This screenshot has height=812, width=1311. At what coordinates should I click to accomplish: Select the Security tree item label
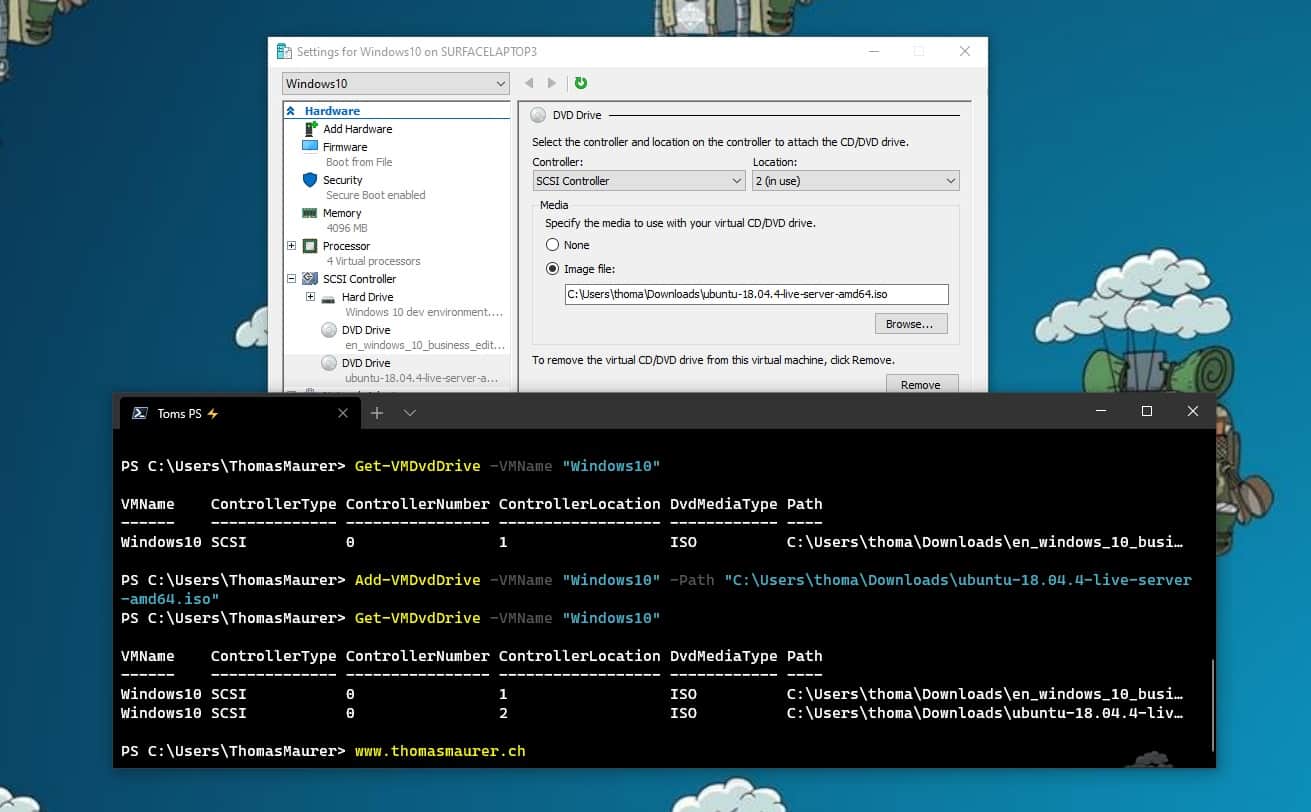(x=343, y=180)
